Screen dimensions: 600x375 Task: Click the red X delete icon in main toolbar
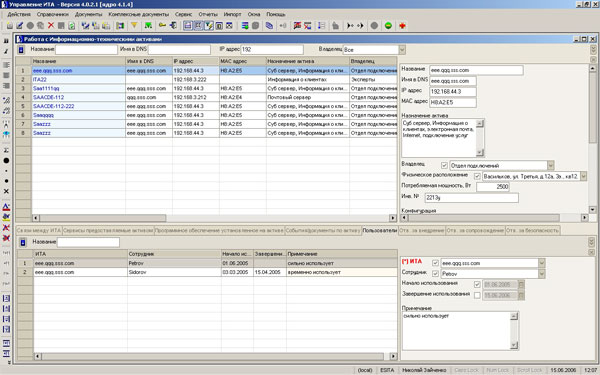(x=51, y=26)
